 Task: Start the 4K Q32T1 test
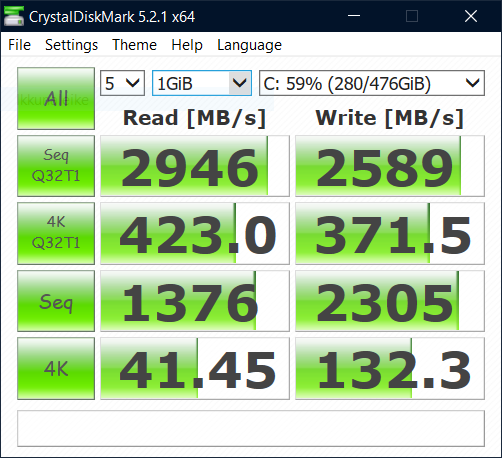[x=56, y=233]
